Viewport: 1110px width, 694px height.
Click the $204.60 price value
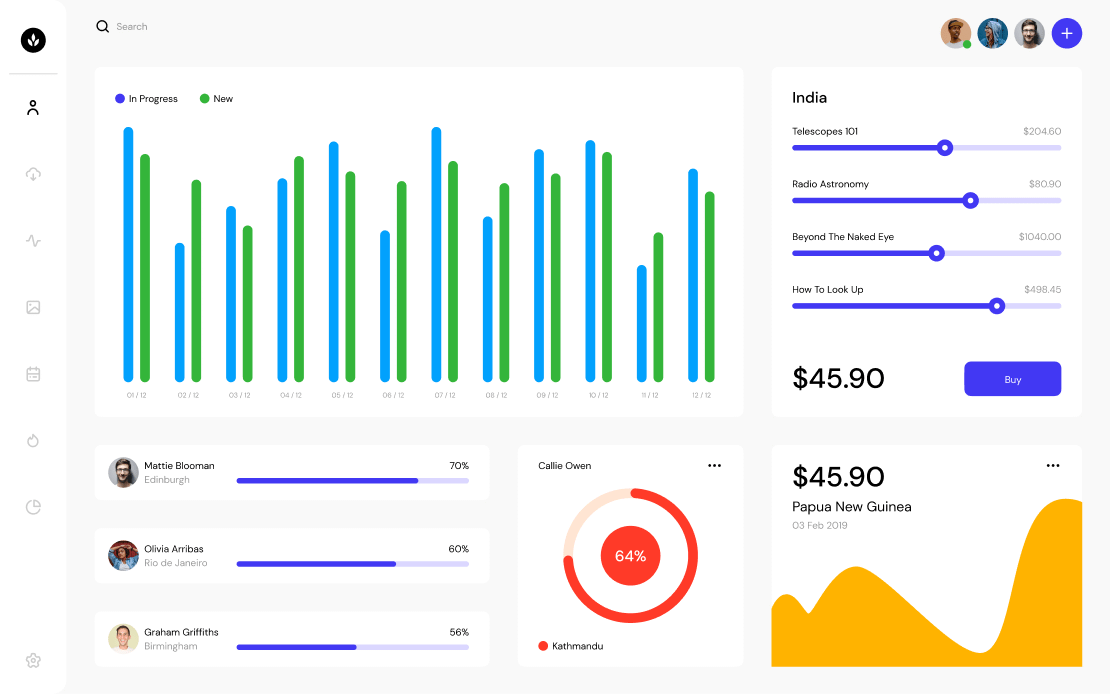coord(1042,131)
